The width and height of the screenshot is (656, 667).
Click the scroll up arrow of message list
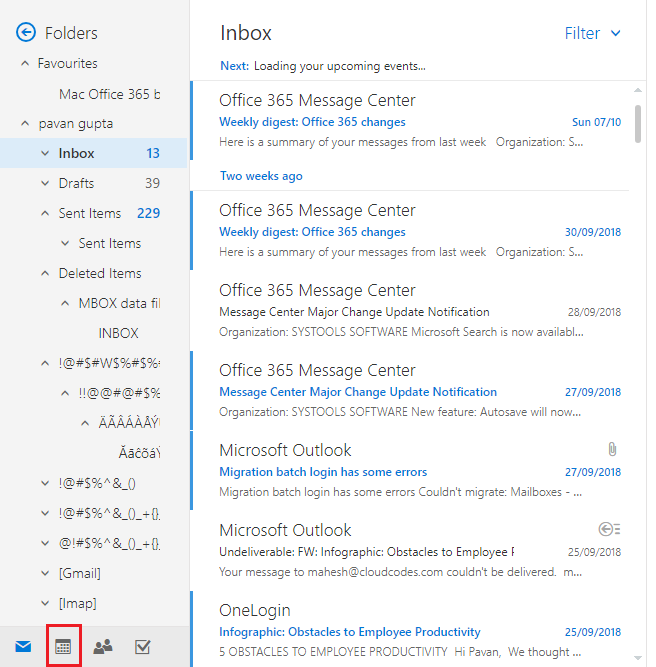[x=638, y=90]
